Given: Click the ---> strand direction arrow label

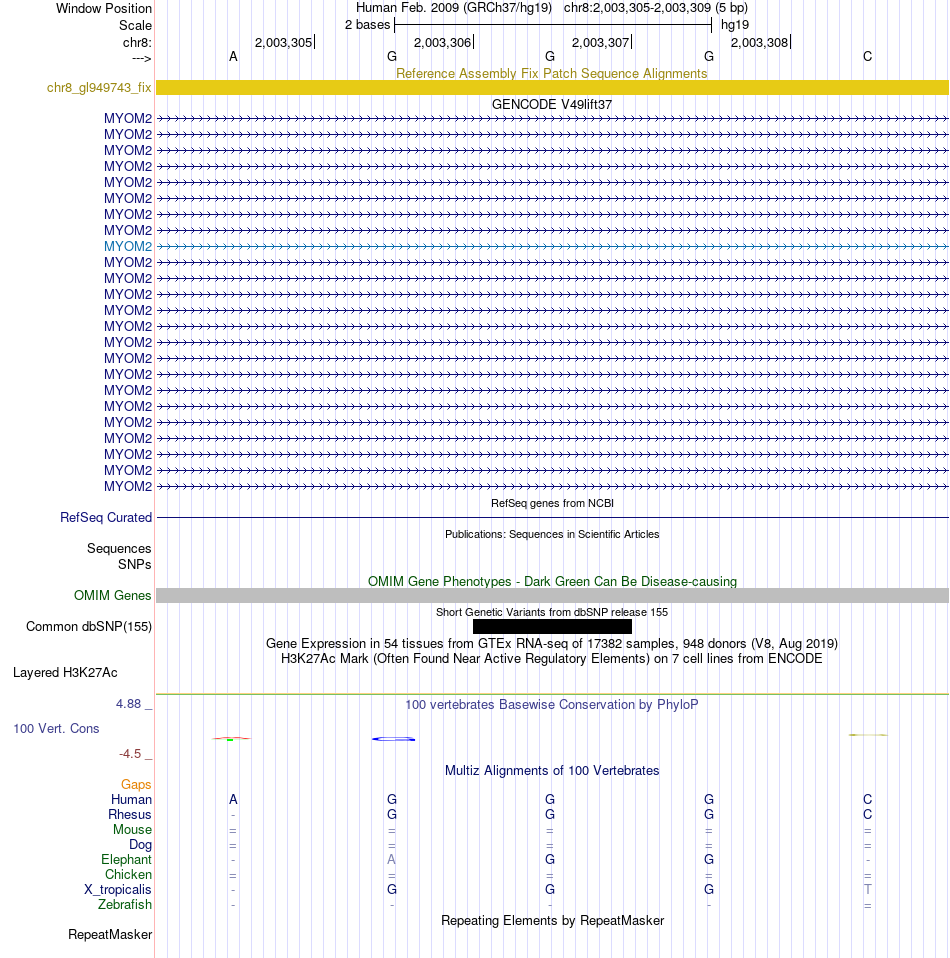Looking at the screenshot, I should [x=141, y=58].
